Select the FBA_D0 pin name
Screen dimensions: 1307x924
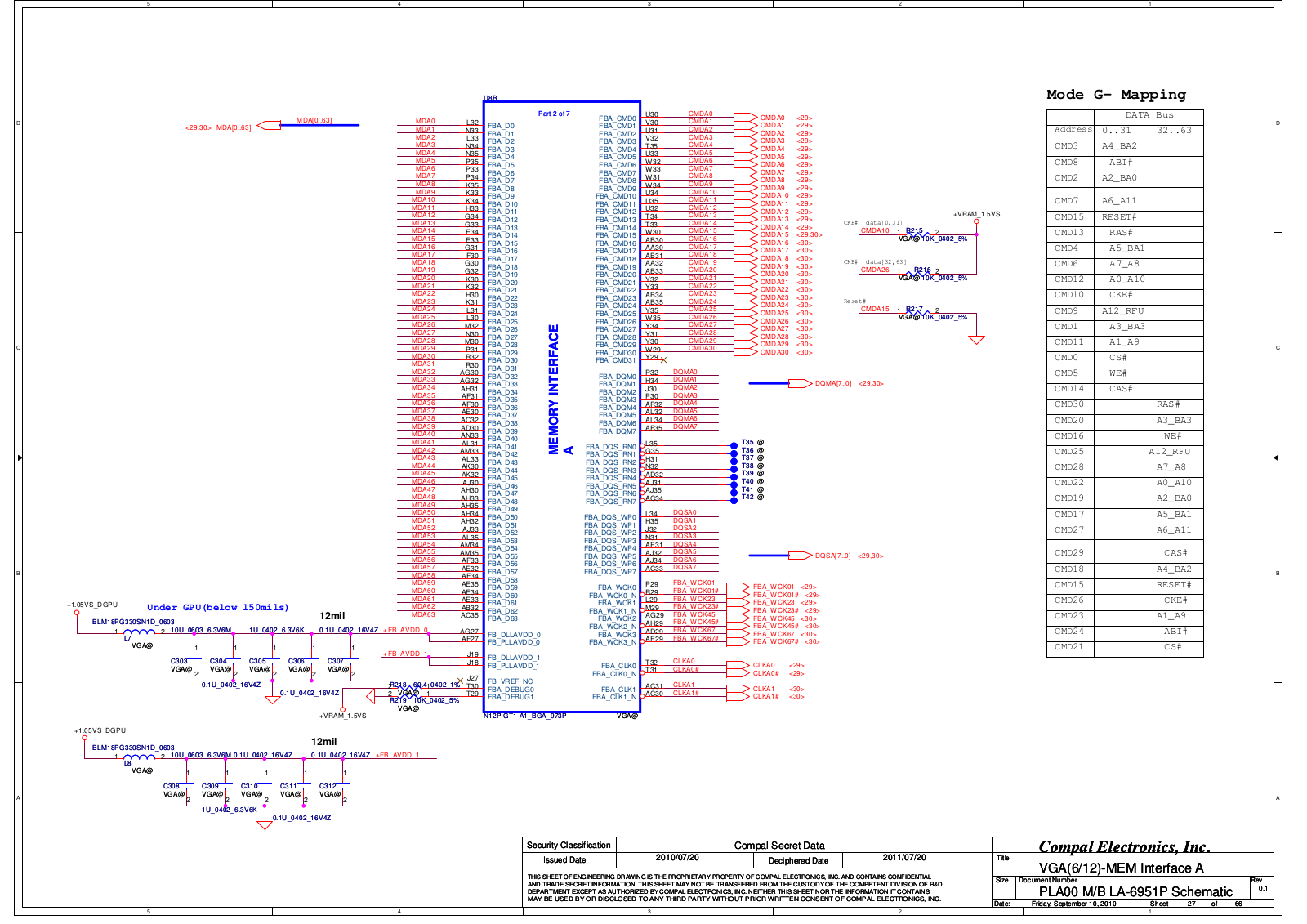[x=501, y=126]
